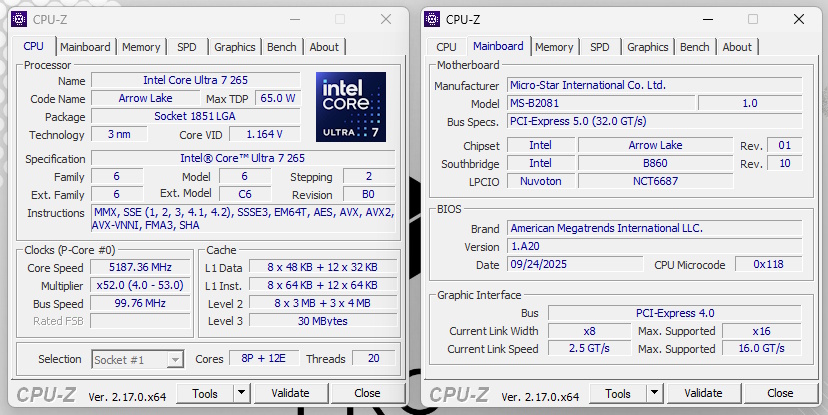Click processor name field Intel Core Ultra 7 265
Image resolution: width=828 pixels, height=415 pixels.
click(x=195, y=80)
